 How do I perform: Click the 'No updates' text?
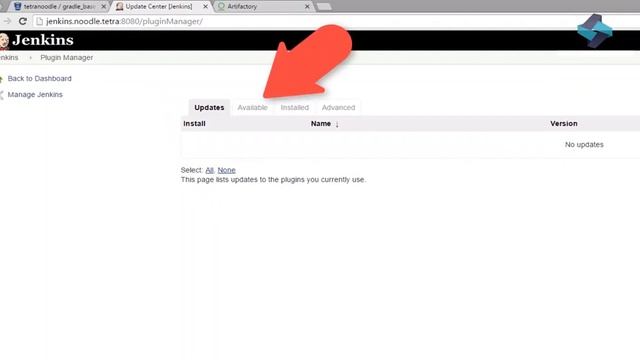coord(584,144)
